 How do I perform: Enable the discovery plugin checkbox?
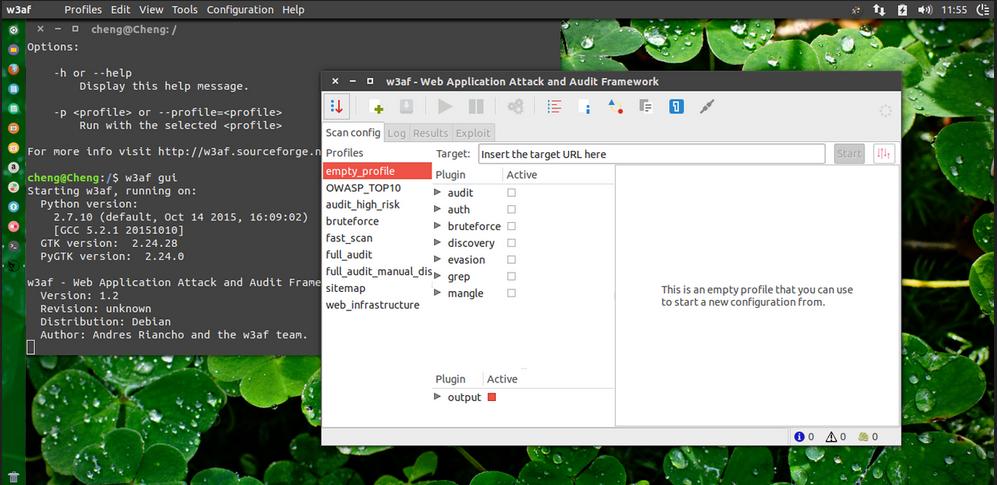511,243
